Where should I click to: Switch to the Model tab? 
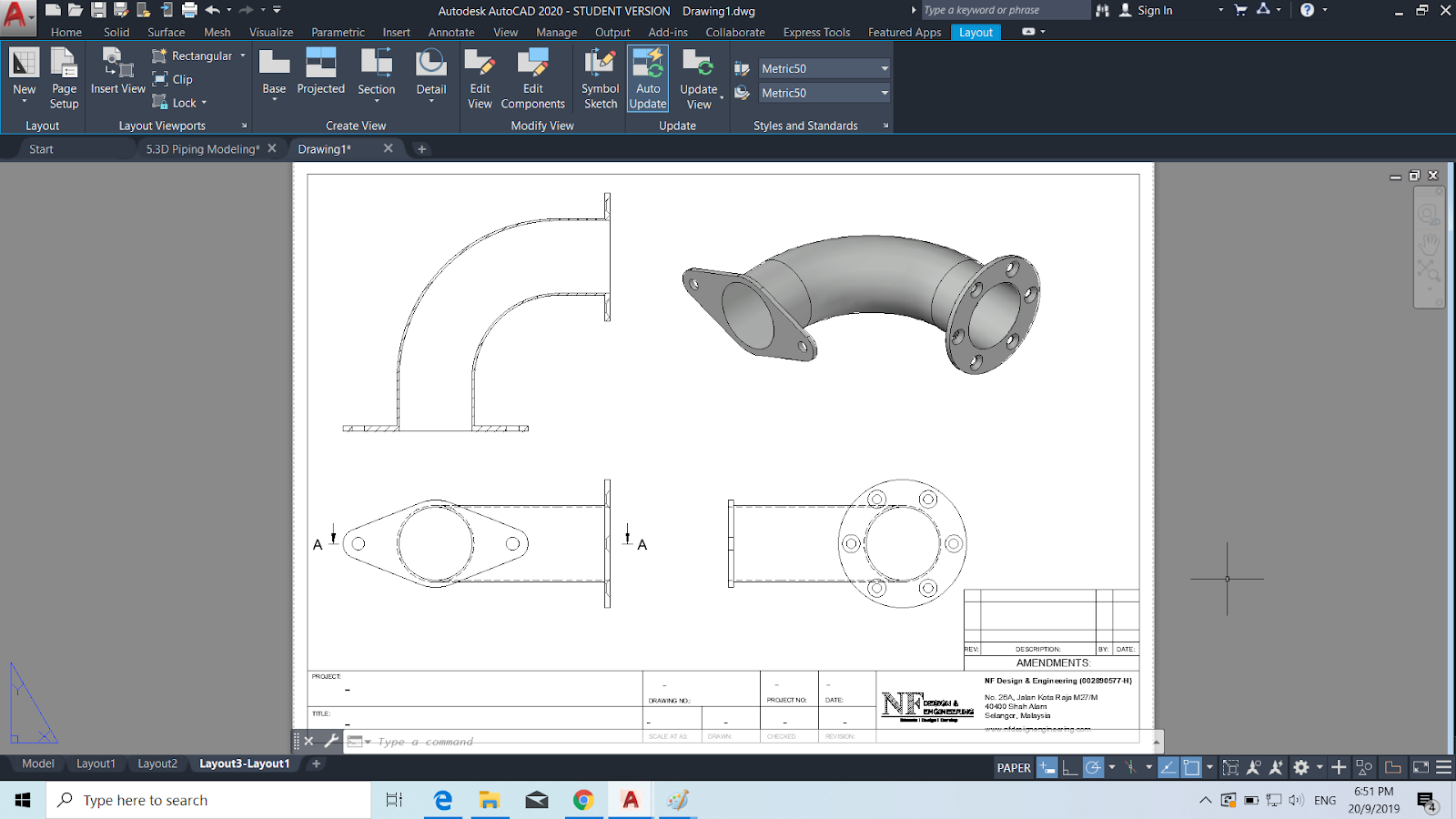pos(36,763)
